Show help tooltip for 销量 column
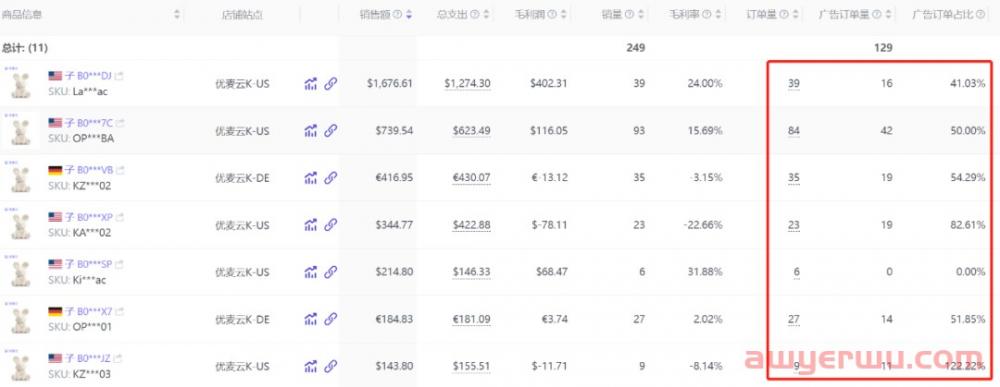Viewport: 1000px width, 387px height. tap(629, 15)
